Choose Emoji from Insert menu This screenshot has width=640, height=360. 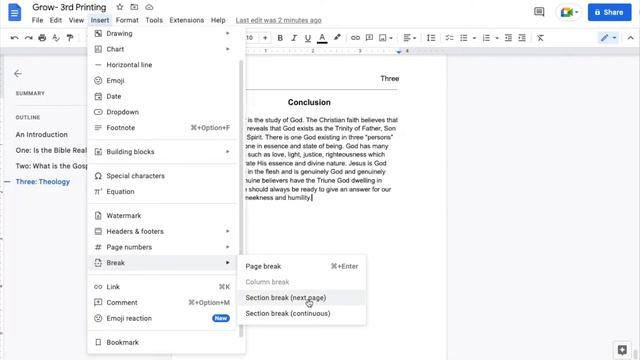click(x=162, y=80)
